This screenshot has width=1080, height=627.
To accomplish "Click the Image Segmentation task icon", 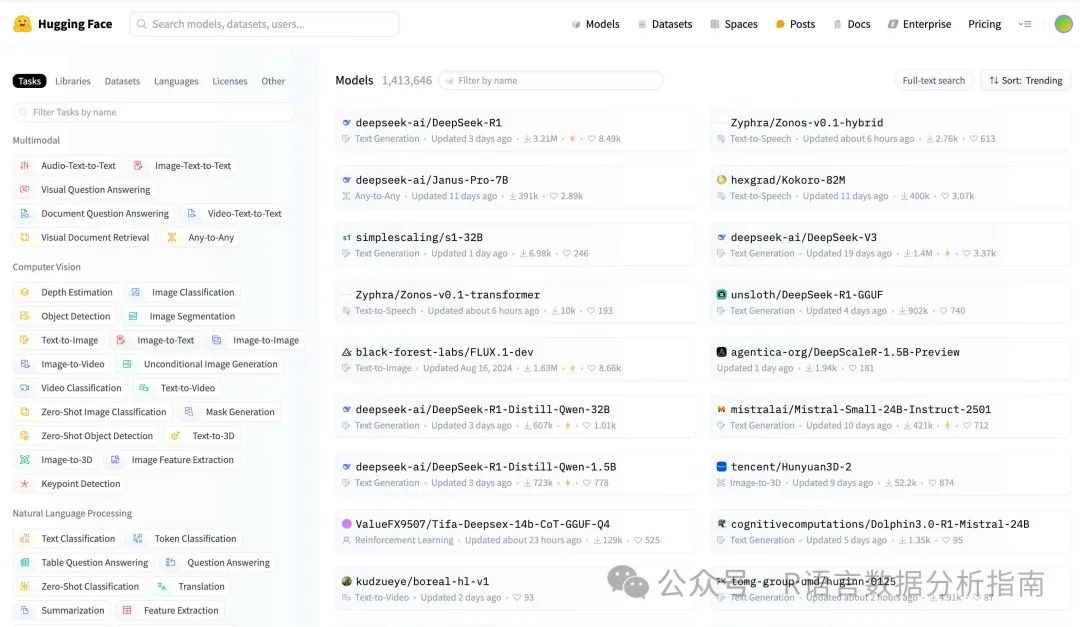I will click(133, 316).
